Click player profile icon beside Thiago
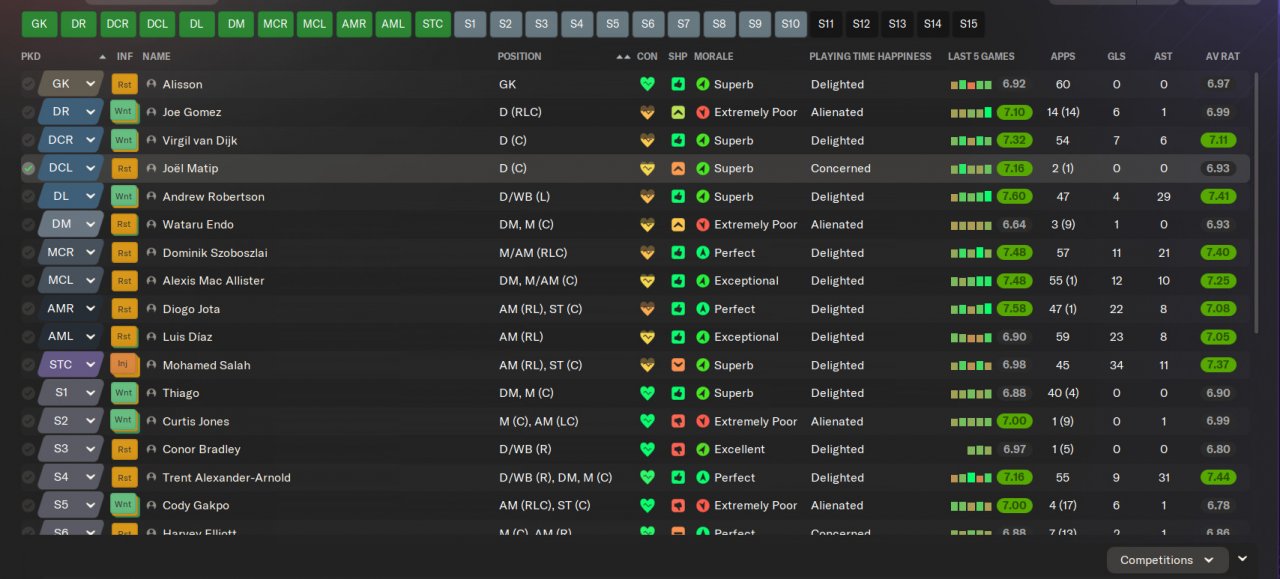The width and height of the screenshot is (1280, 579). pyautogui.click(x=152, y=393)
